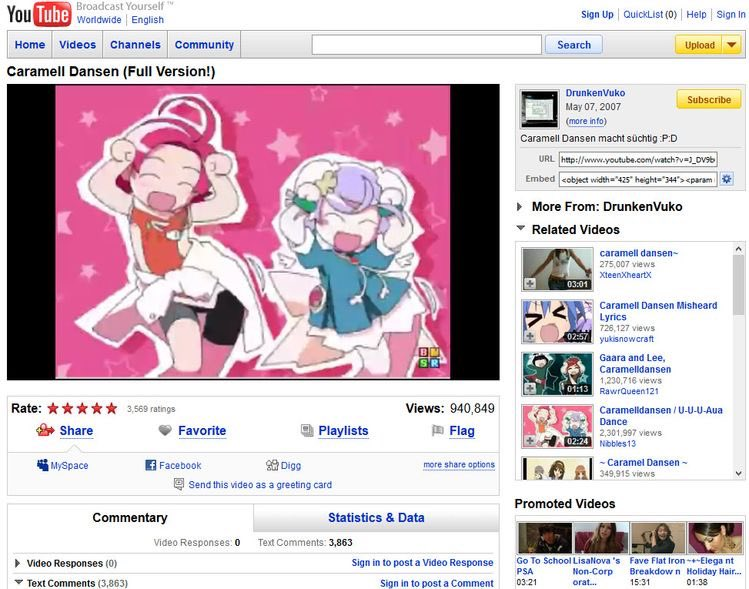Add caramell dansen~ video to QuickList

529,284
